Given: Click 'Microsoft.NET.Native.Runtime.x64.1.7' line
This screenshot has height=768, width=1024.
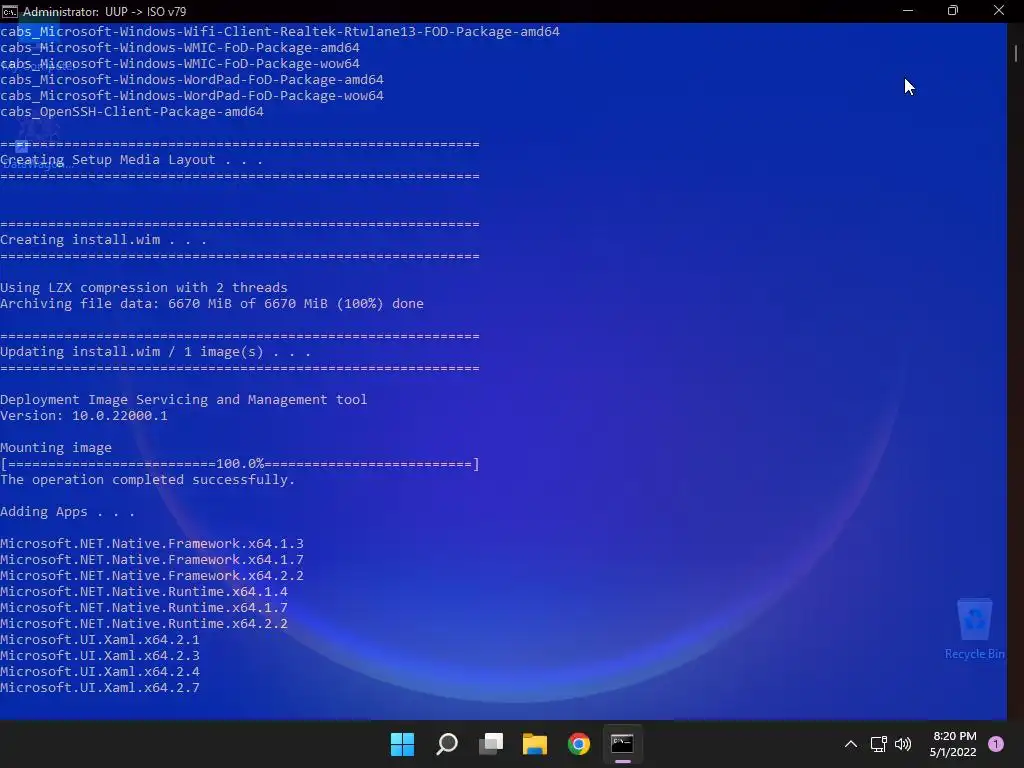Looking at the screenshot, I should (144, 607).
